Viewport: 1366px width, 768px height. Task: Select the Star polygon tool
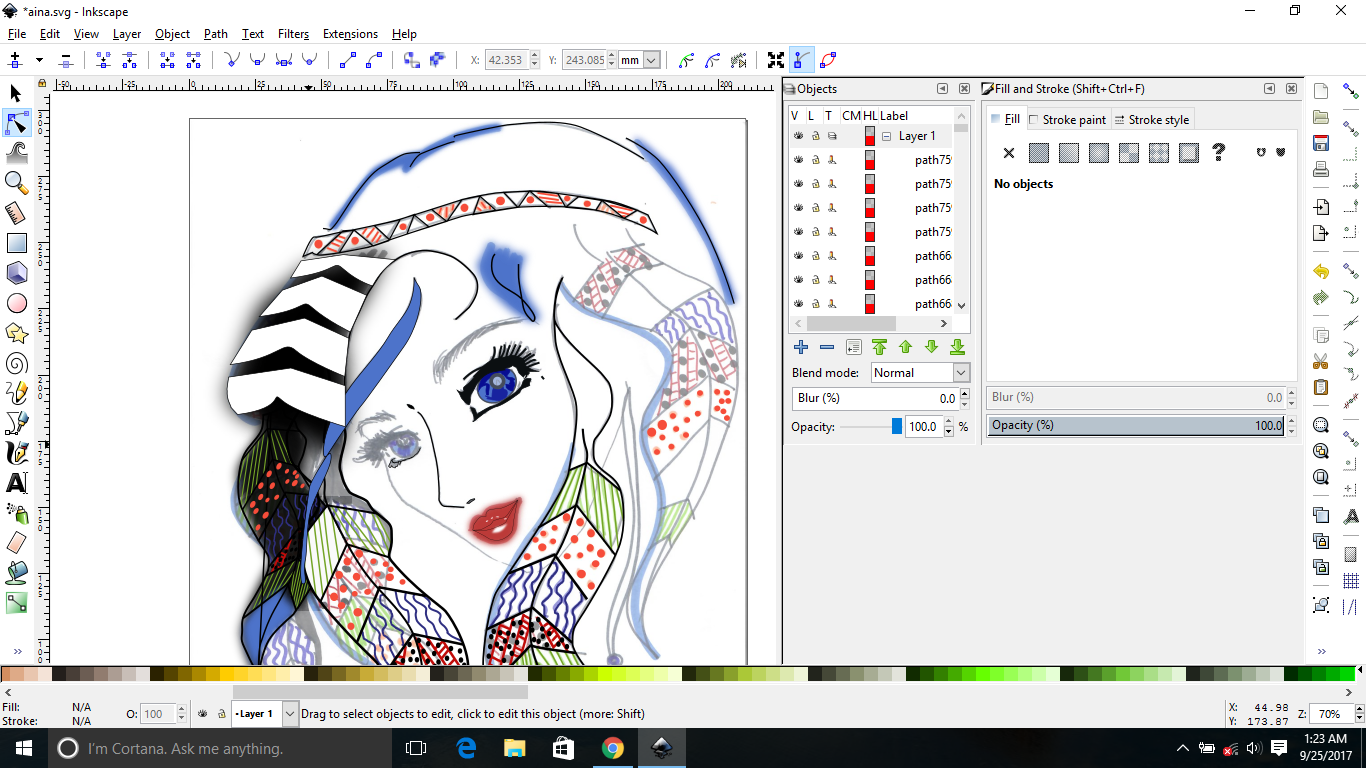(16, 333)
